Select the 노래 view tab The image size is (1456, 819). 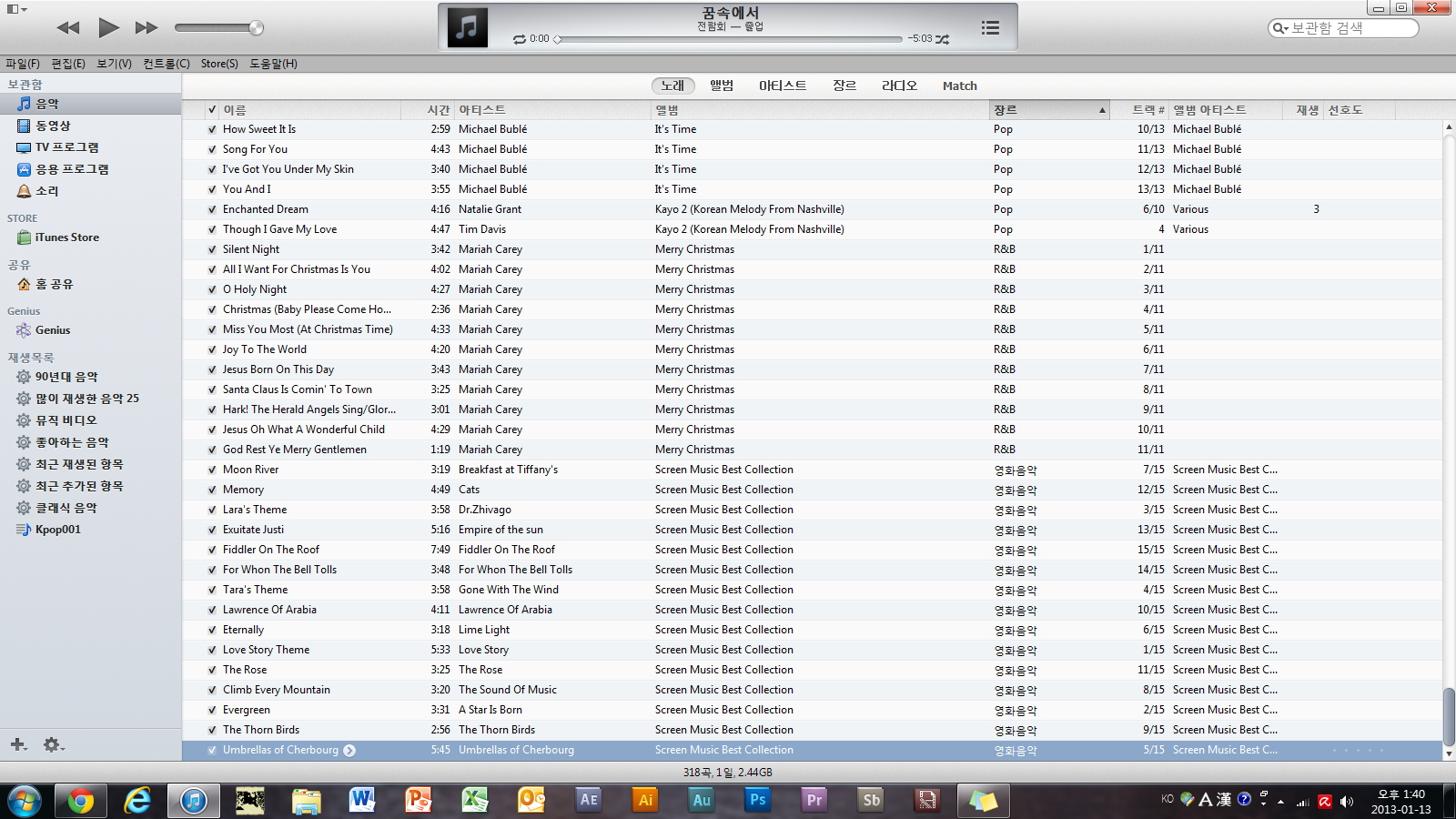pos(672,86)
